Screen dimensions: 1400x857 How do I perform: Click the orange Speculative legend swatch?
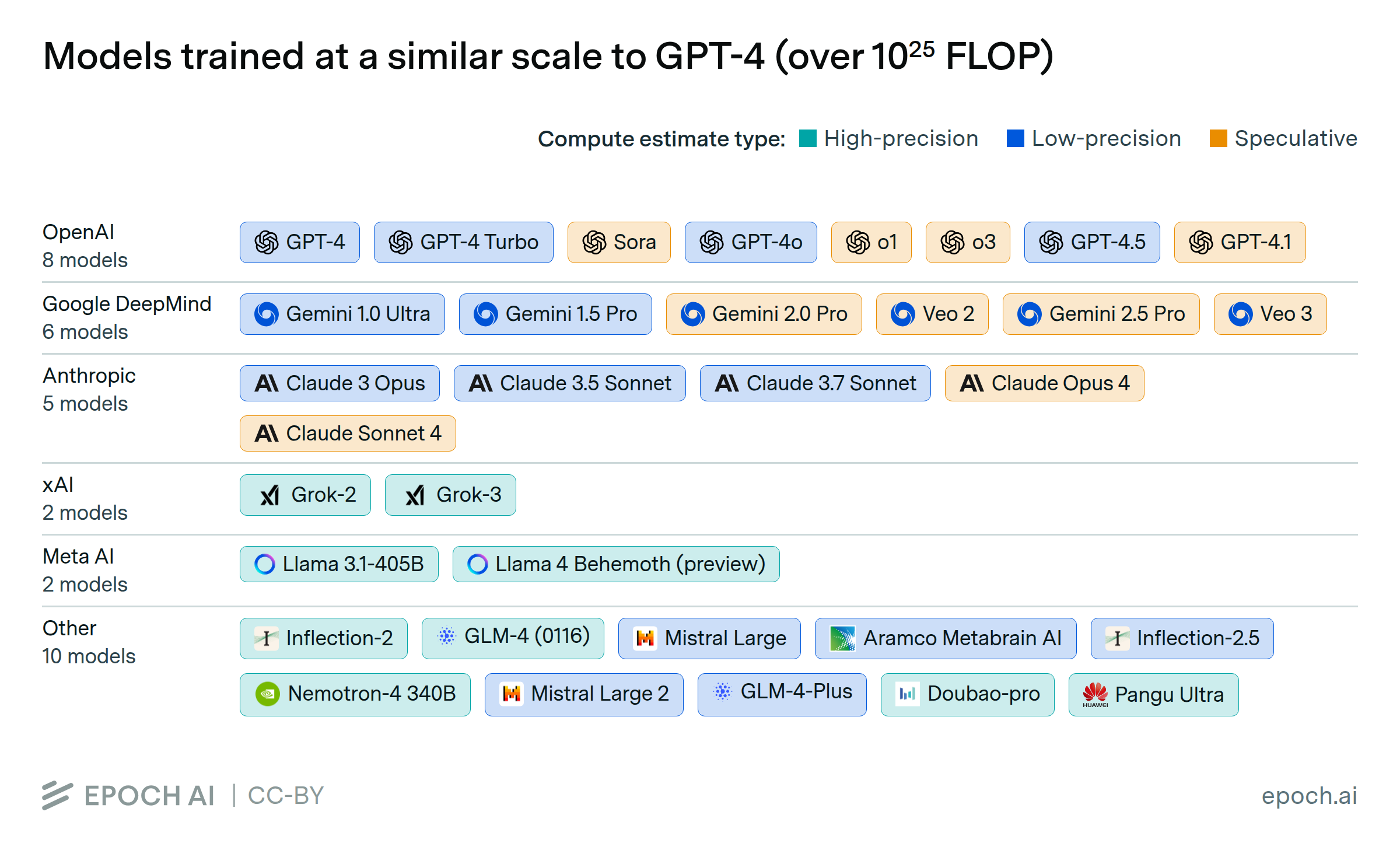tap(1218, 139)
